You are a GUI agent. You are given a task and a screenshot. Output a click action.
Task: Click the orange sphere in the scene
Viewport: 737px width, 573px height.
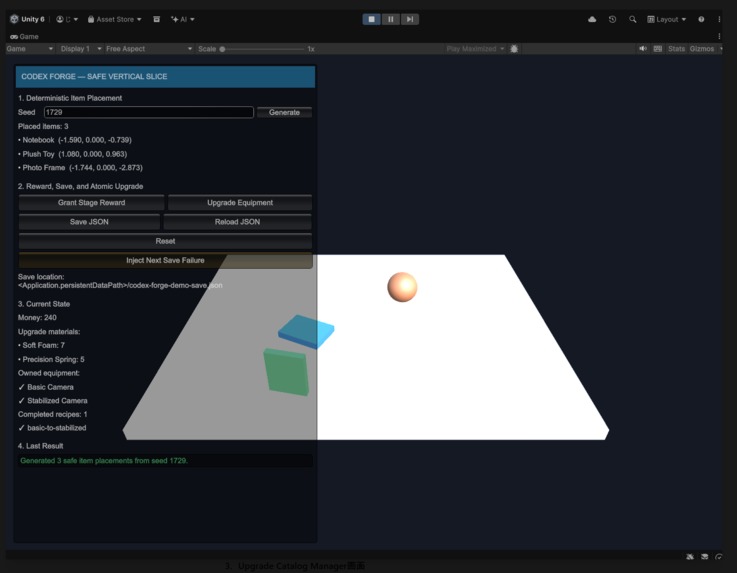click(x=402, y=287)
